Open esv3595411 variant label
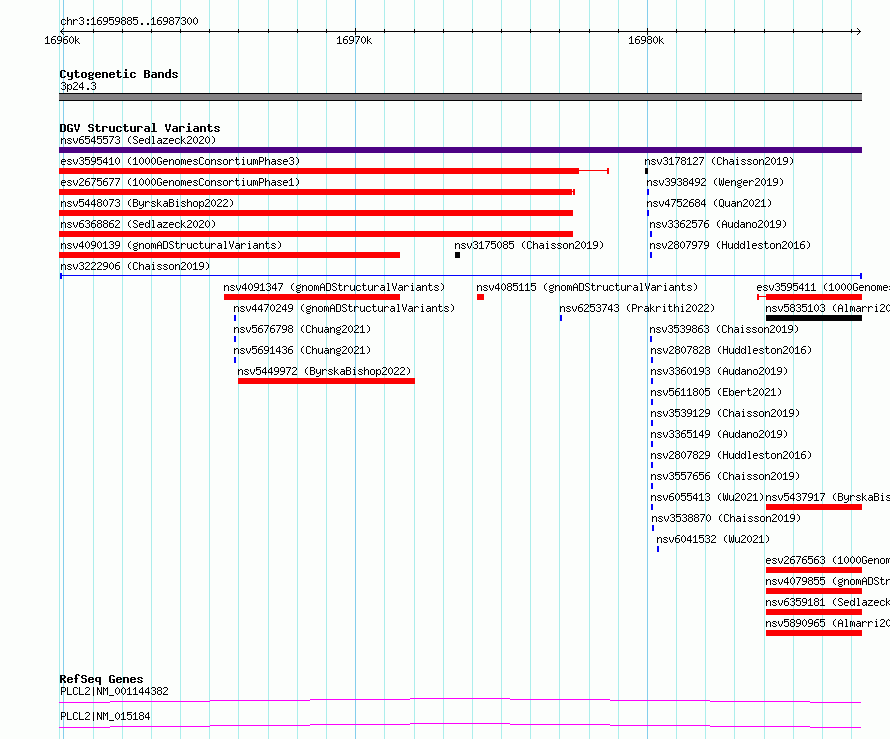 [x=823, y=287]
